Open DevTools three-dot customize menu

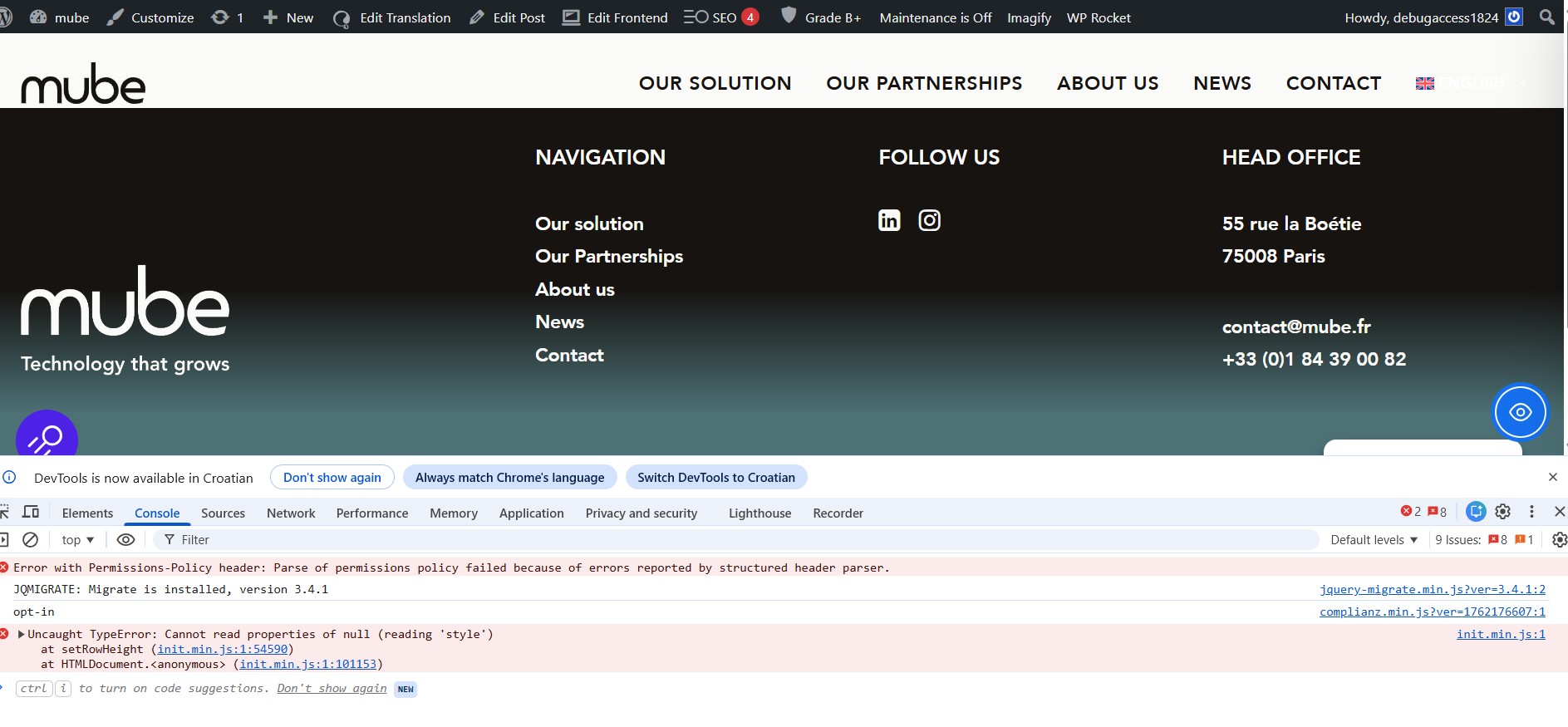[1531, 512]
